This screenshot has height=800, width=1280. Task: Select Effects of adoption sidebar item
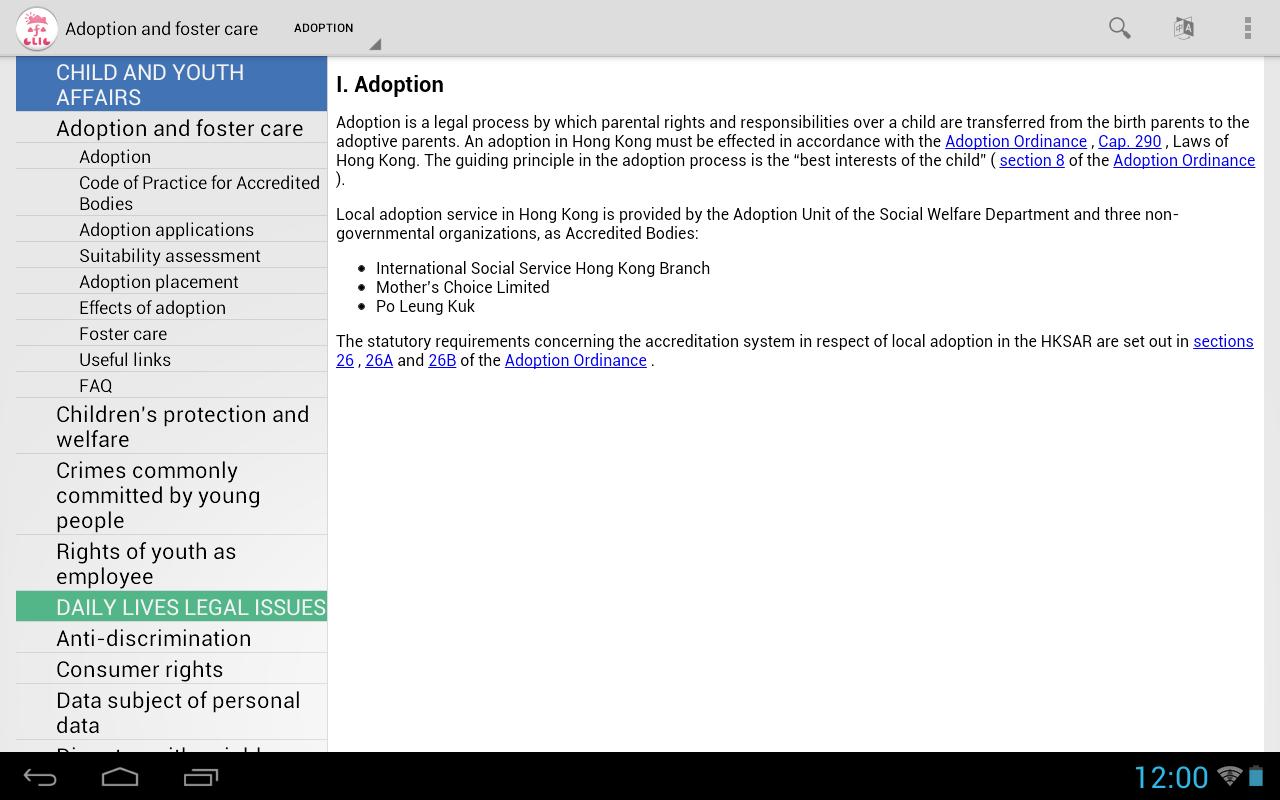[152, 308]
